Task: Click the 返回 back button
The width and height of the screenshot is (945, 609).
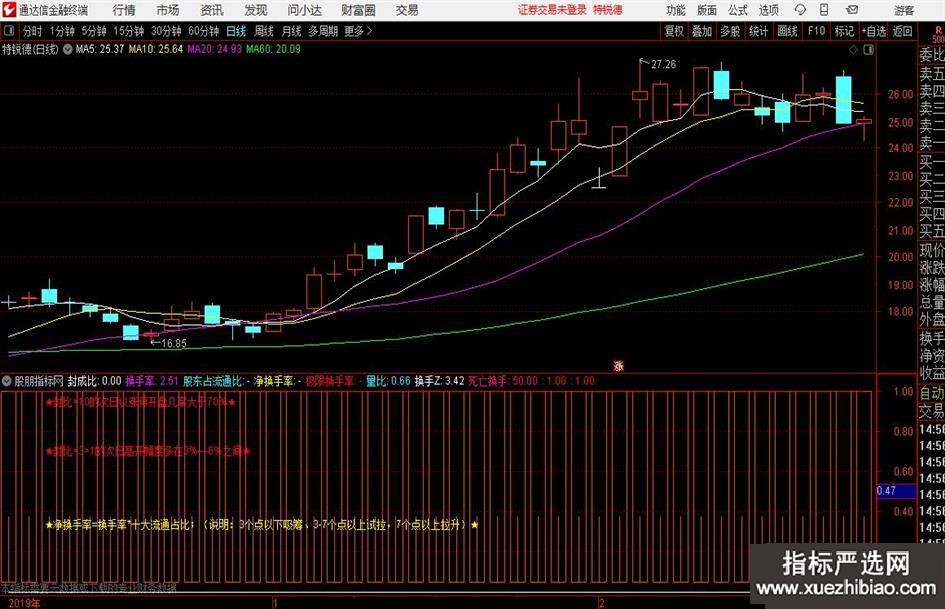Action: pos(902,31)
